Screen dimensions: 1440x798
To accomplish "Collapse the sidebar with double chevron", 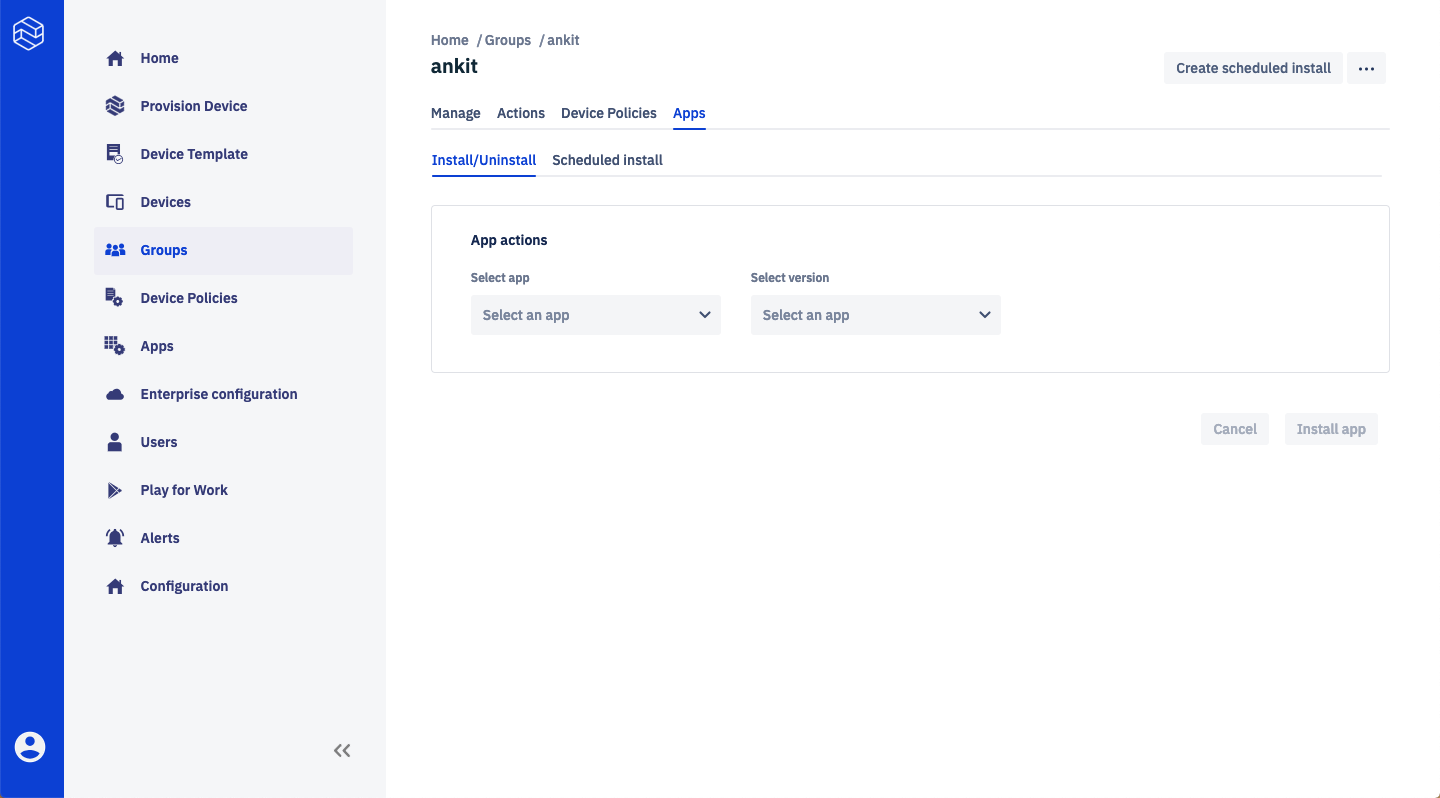I will pos(342,750).
